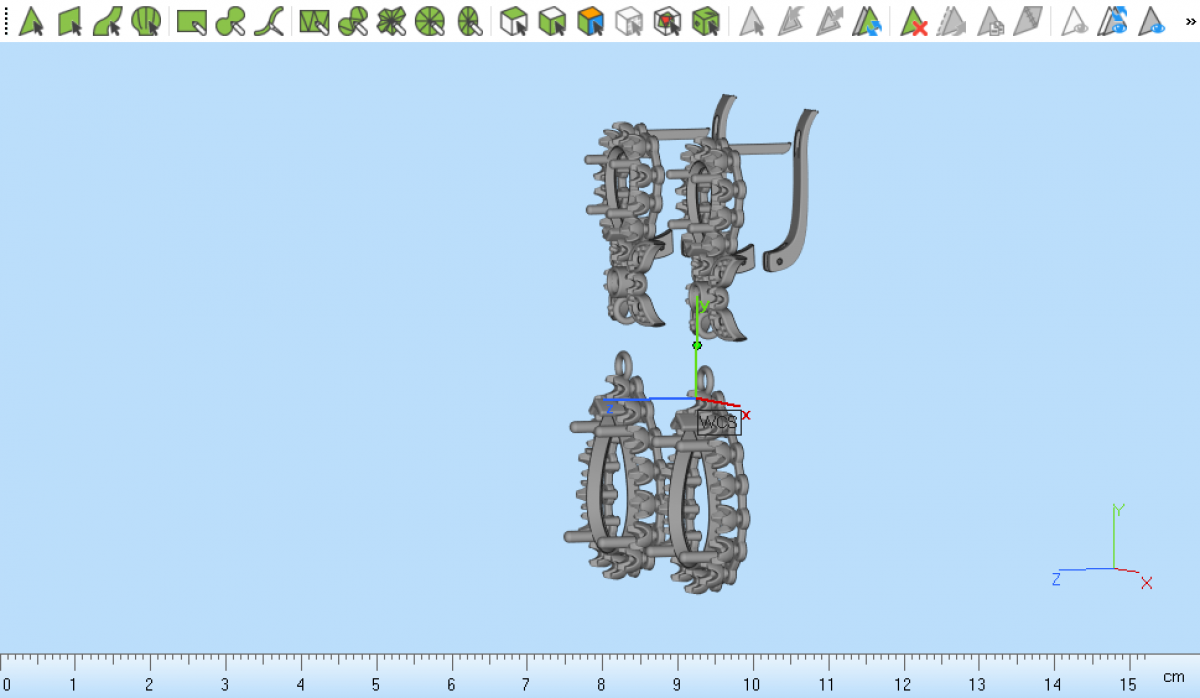
Task: Click the cm unit label on ruler
Action: point(1173,677)
